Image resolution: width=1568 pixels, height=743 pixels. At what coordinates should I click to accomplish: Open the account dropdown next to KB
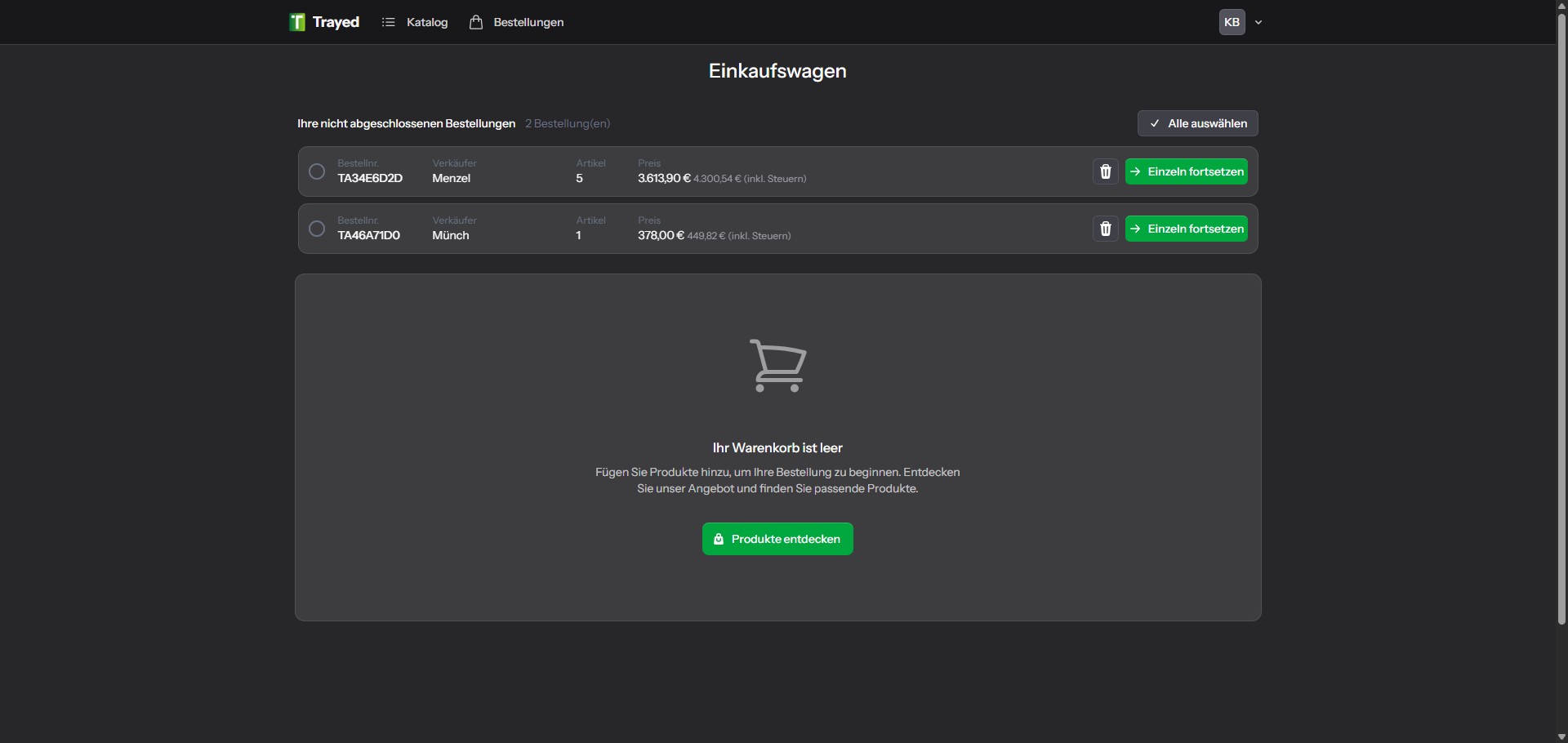coord(1259,22)
